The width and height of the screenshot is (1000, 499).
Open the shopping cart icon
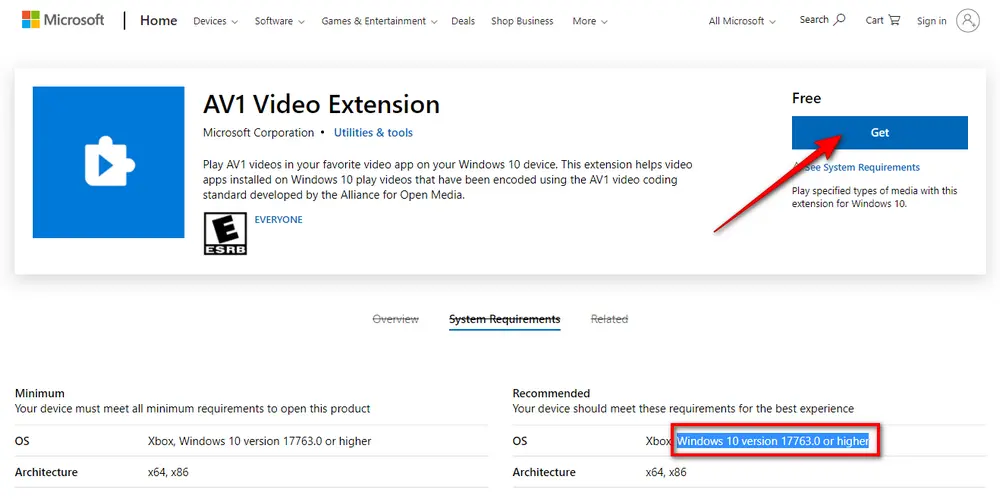pos(894,20)
